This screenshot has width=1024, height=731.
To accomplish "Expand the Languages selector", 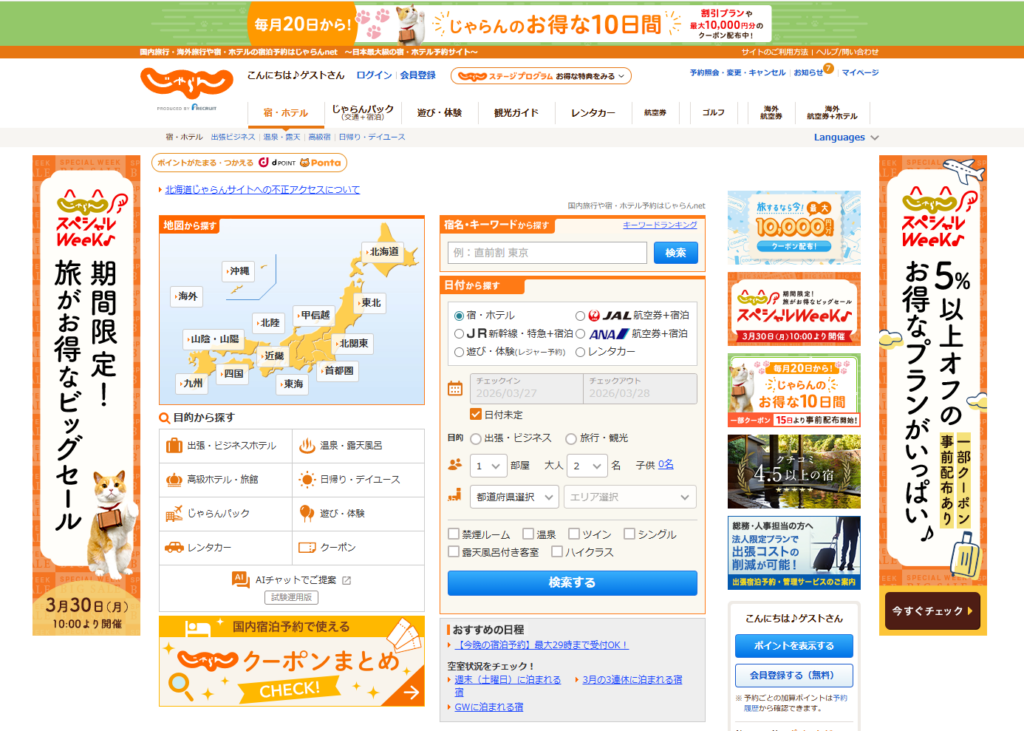I will [846, 138].
